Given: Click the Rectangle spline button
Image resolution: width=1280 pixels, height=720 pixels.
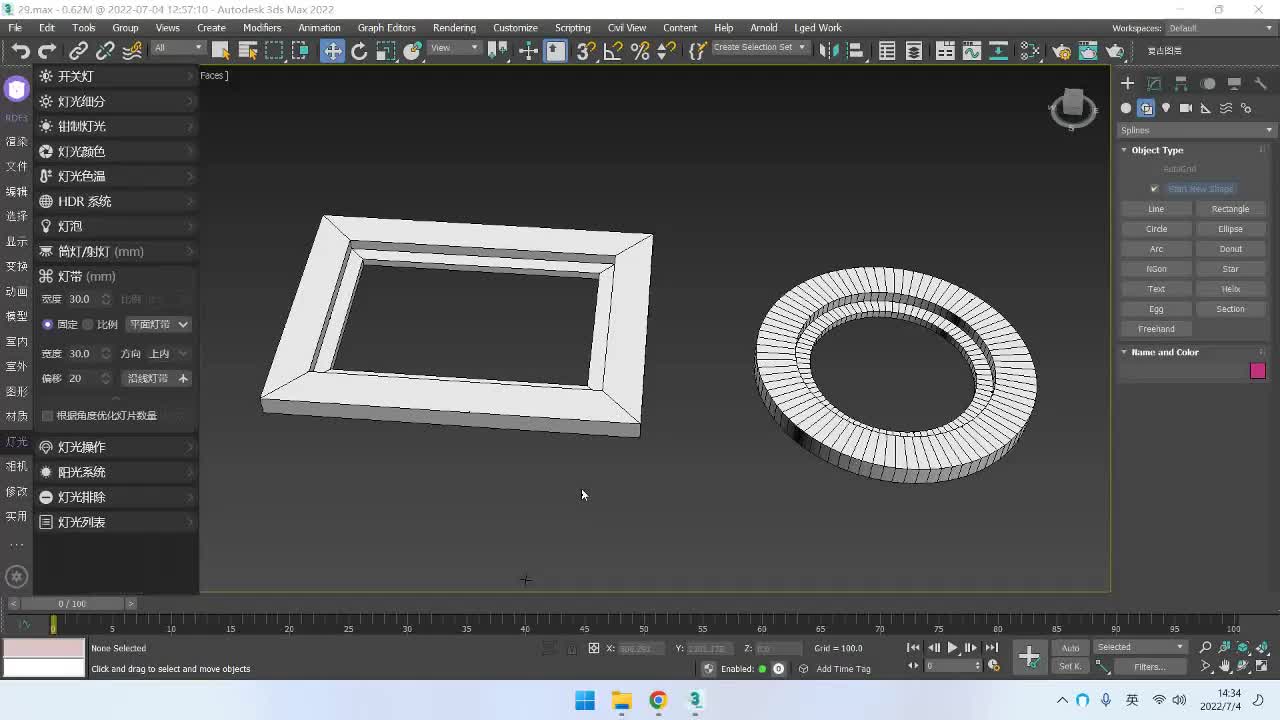Looking at the screenshot, I should click(1230, 209).
